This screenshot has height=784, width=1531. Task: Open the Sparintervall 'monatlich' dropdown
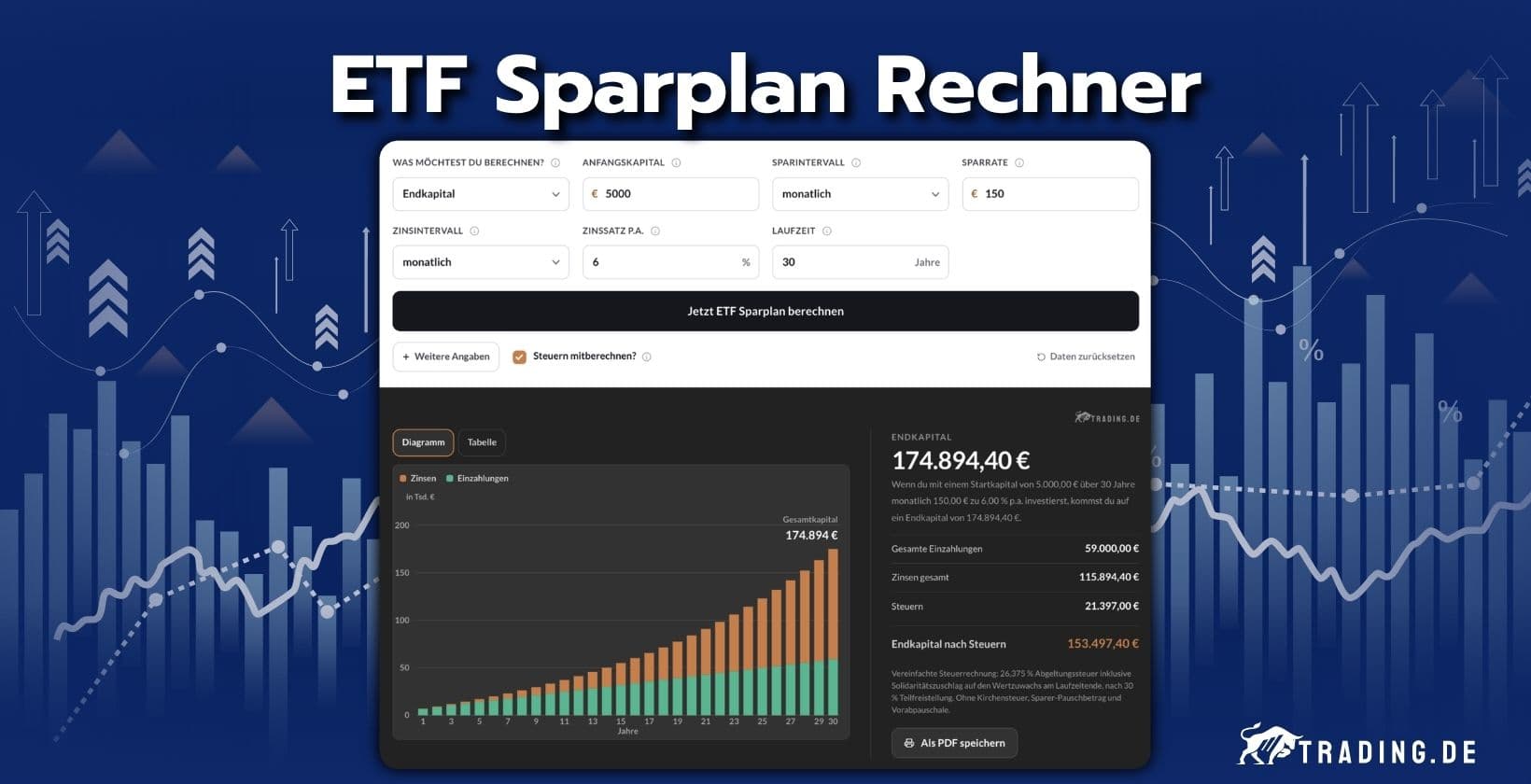coord(860,194)
